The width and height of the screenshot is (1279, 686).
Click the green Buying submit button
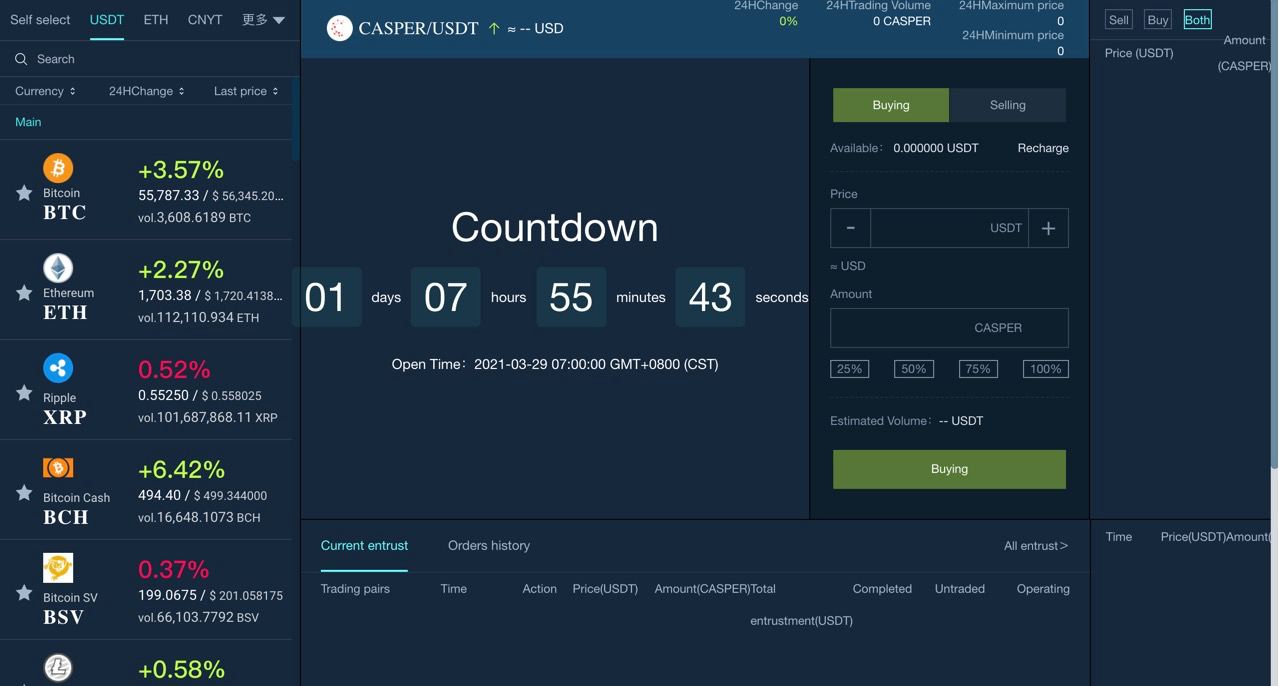tap(949, 469)
